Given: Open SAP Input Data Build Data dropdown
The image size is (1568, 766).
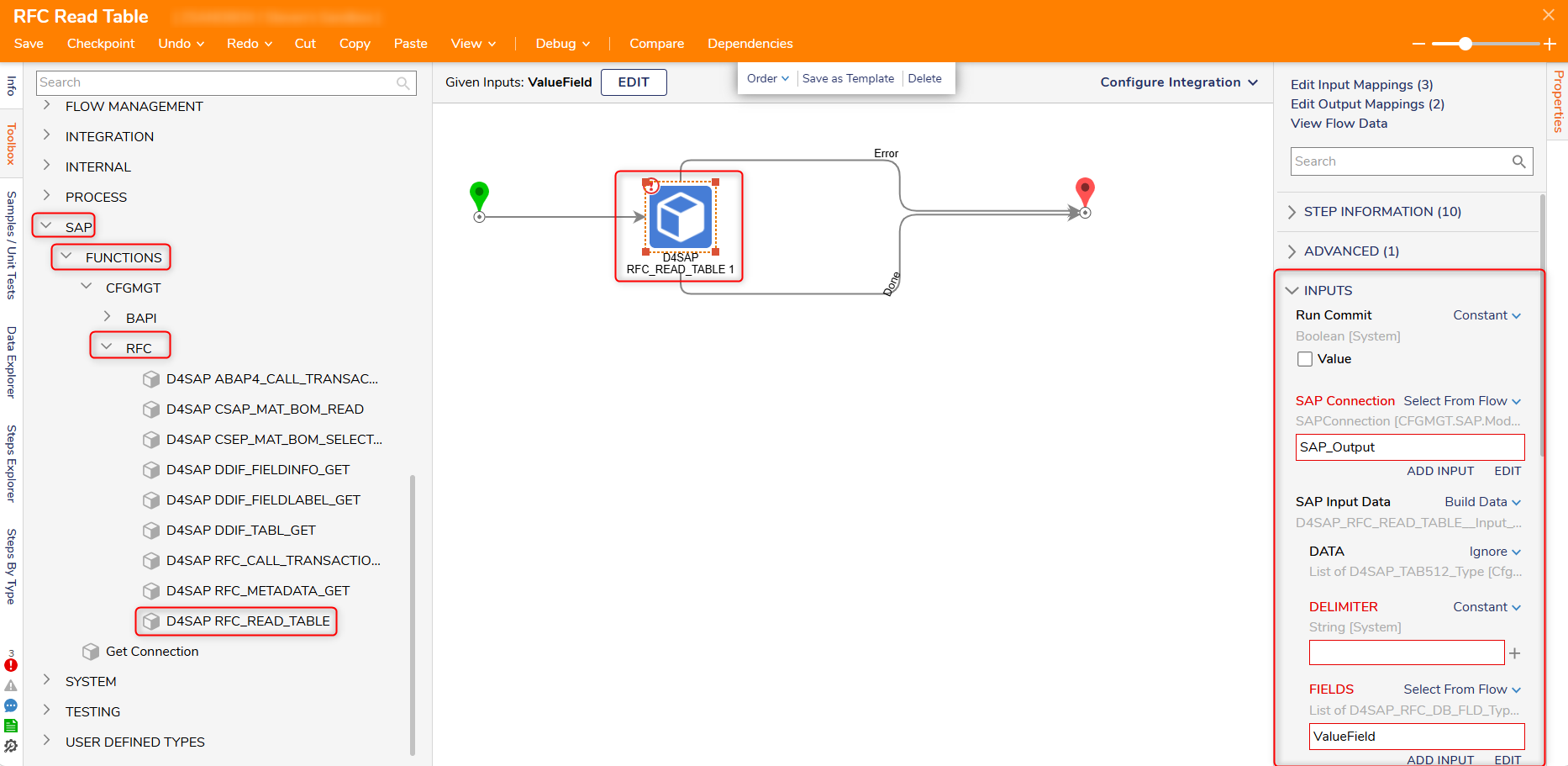Looking at the screenshot, I should tap(1483, 502).
